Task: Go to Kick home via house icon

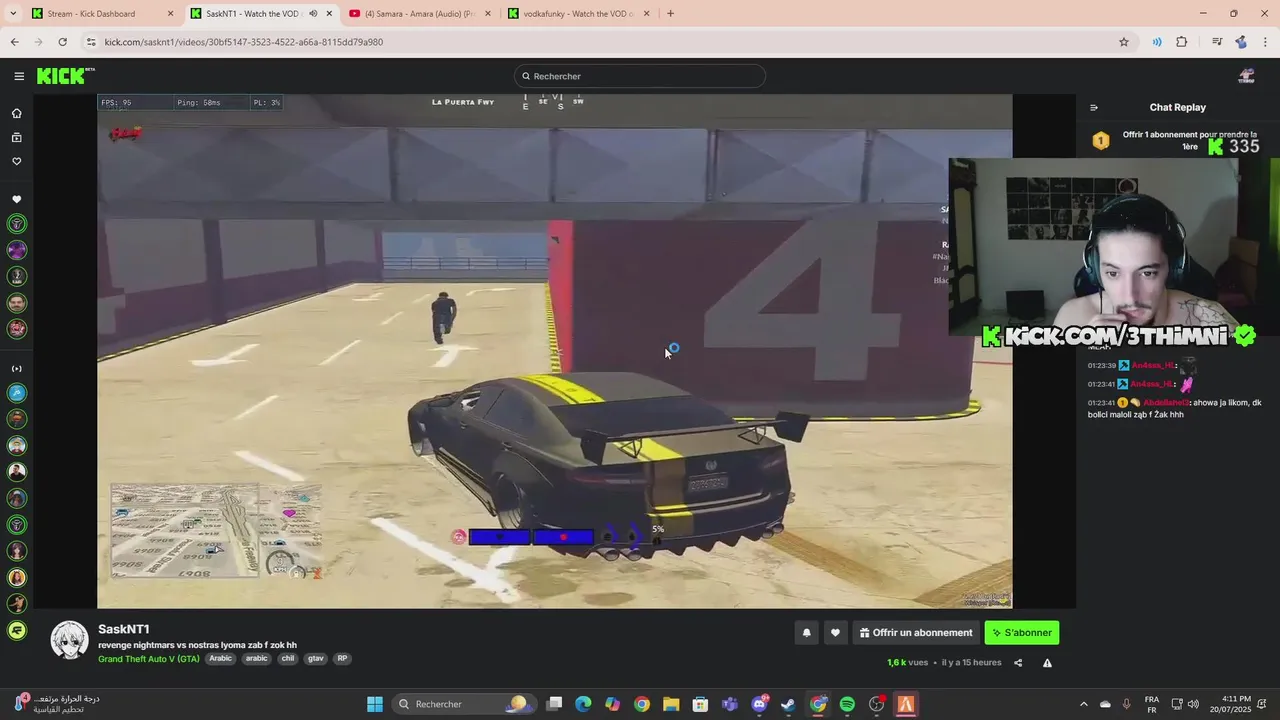Action: pyautogui.click(x=17, y=113)
